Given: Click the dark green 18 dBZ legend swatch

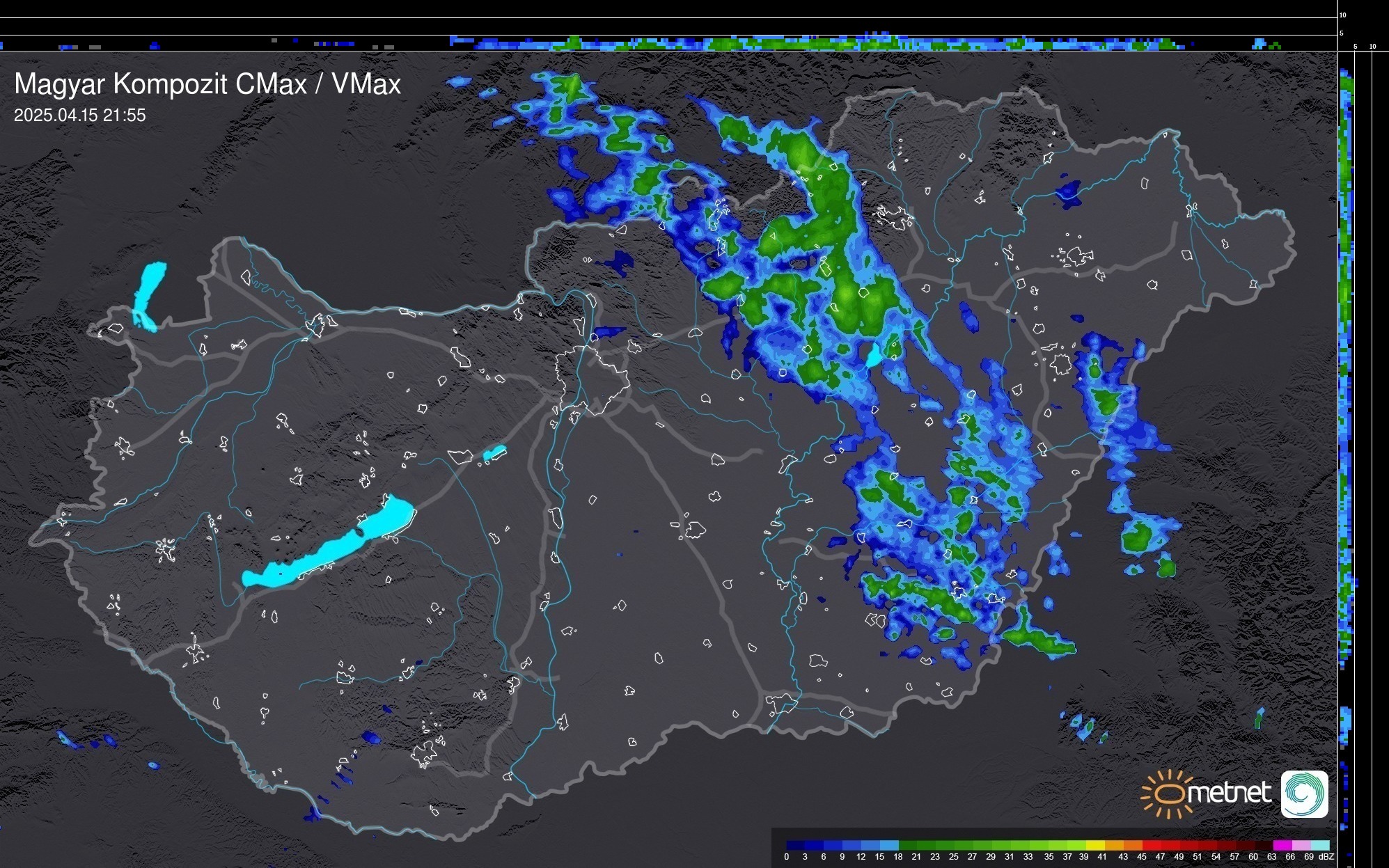Looking at the screenshot, I should [x=907, y=845].
